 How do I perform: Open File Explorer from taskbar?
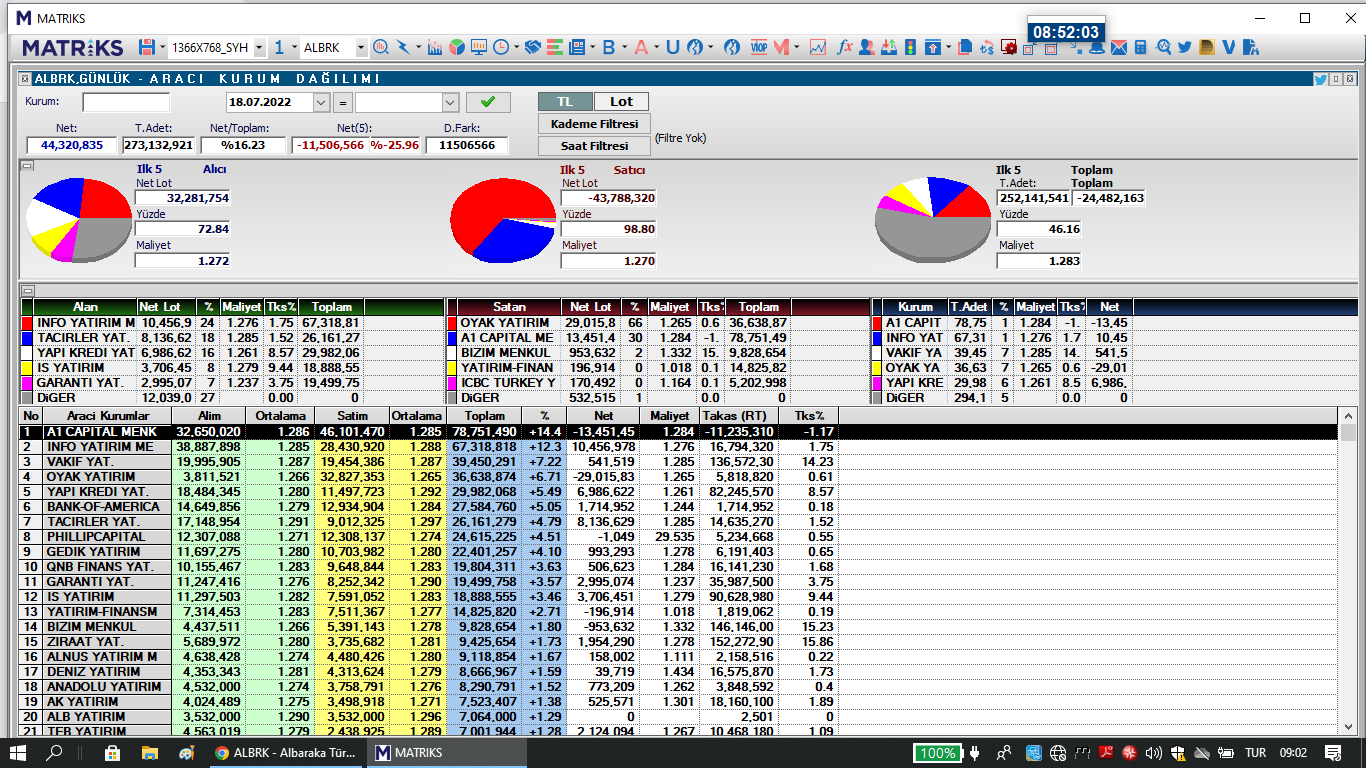click(149, 753)
